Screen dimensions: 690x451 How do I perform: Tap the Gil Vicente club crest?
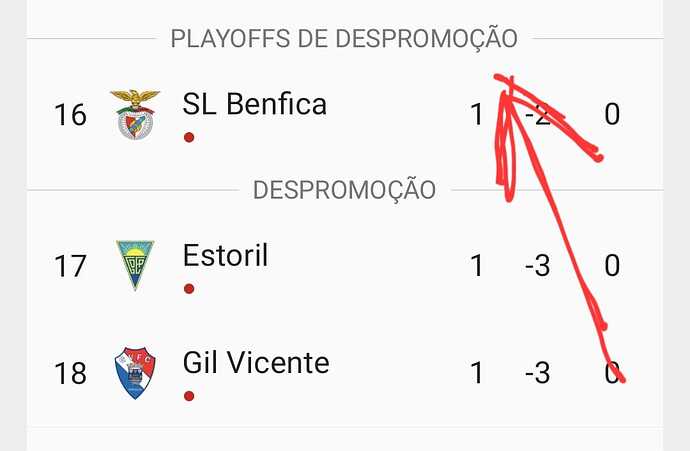[135, 373]
